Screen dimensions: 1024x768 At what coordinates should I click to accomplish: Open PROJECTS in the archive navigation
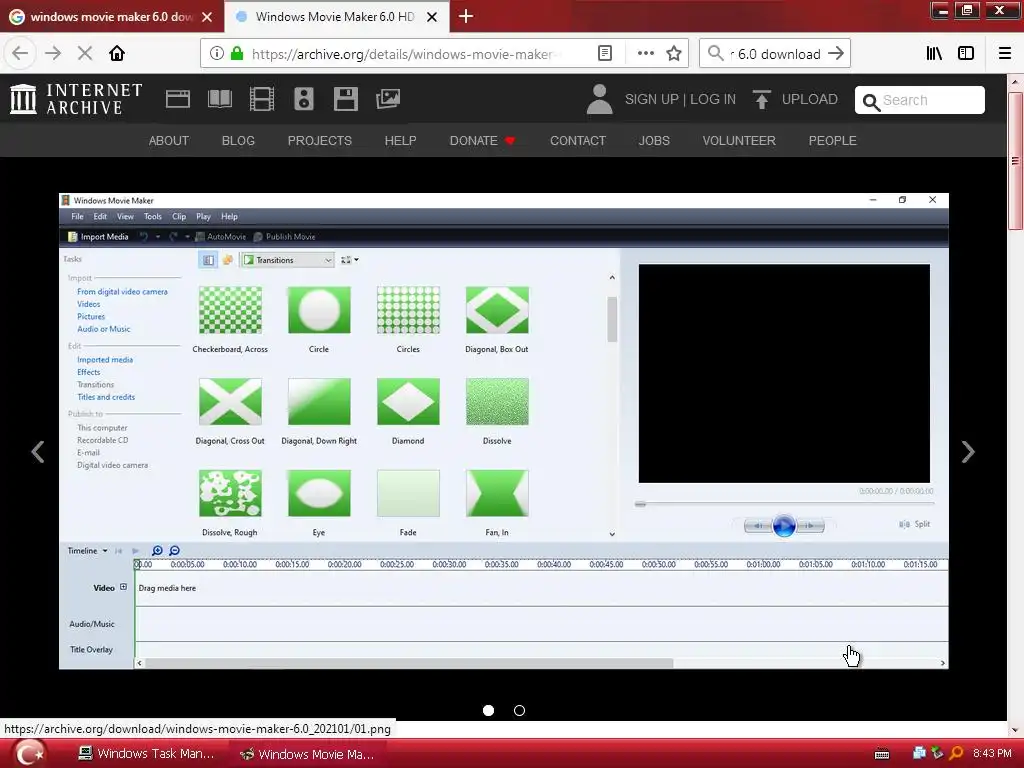319,140
